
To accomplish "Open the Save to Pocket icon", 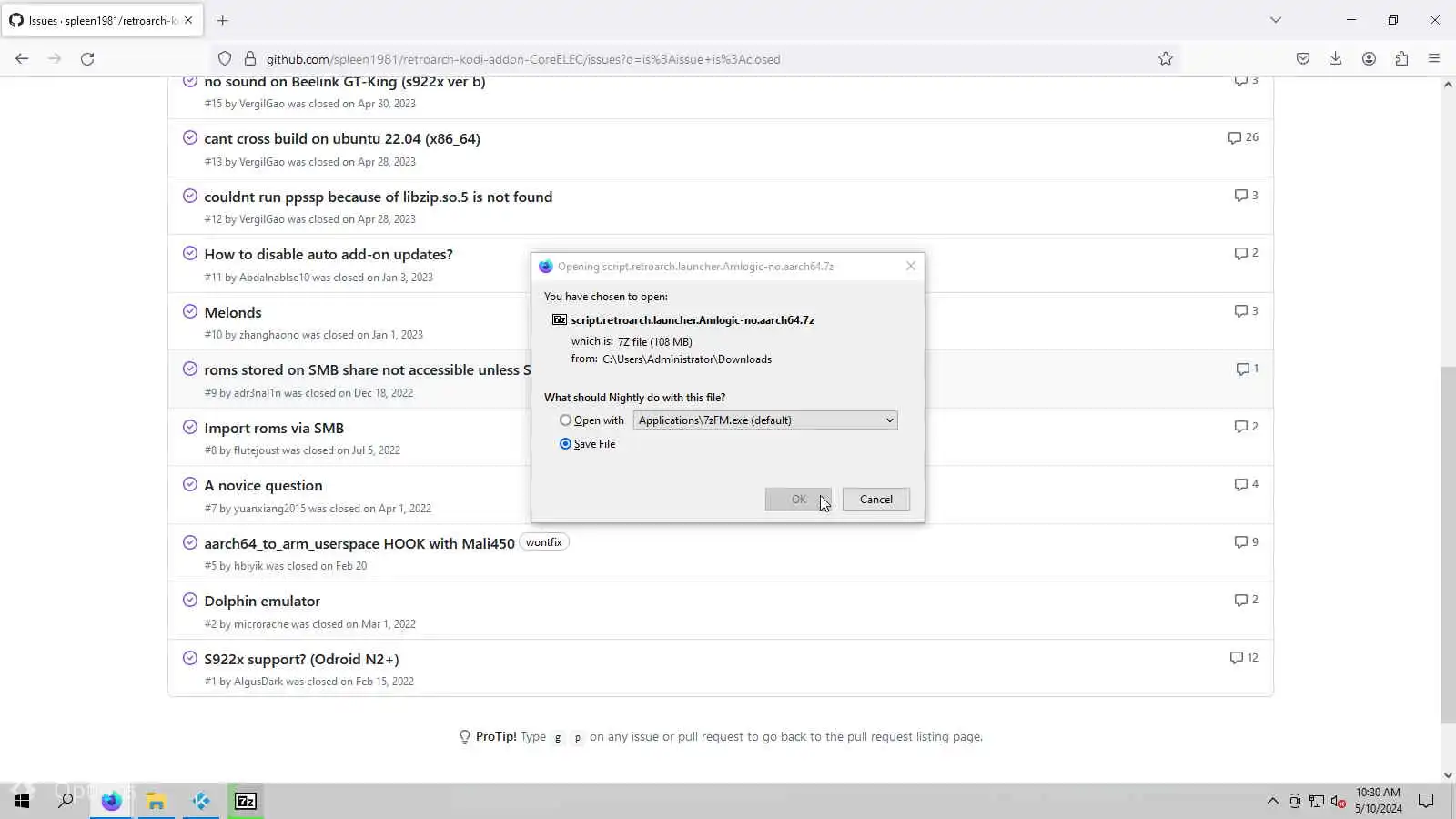I will point(1303,59).
